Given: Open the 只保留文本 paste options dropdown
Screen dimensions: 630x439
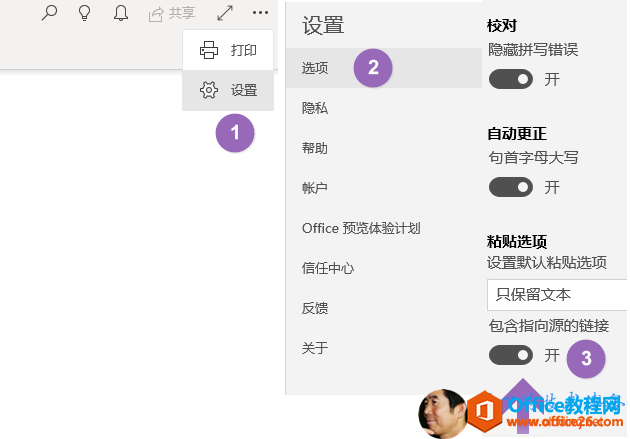Looking at the screenshot, I should coord(557,295).
